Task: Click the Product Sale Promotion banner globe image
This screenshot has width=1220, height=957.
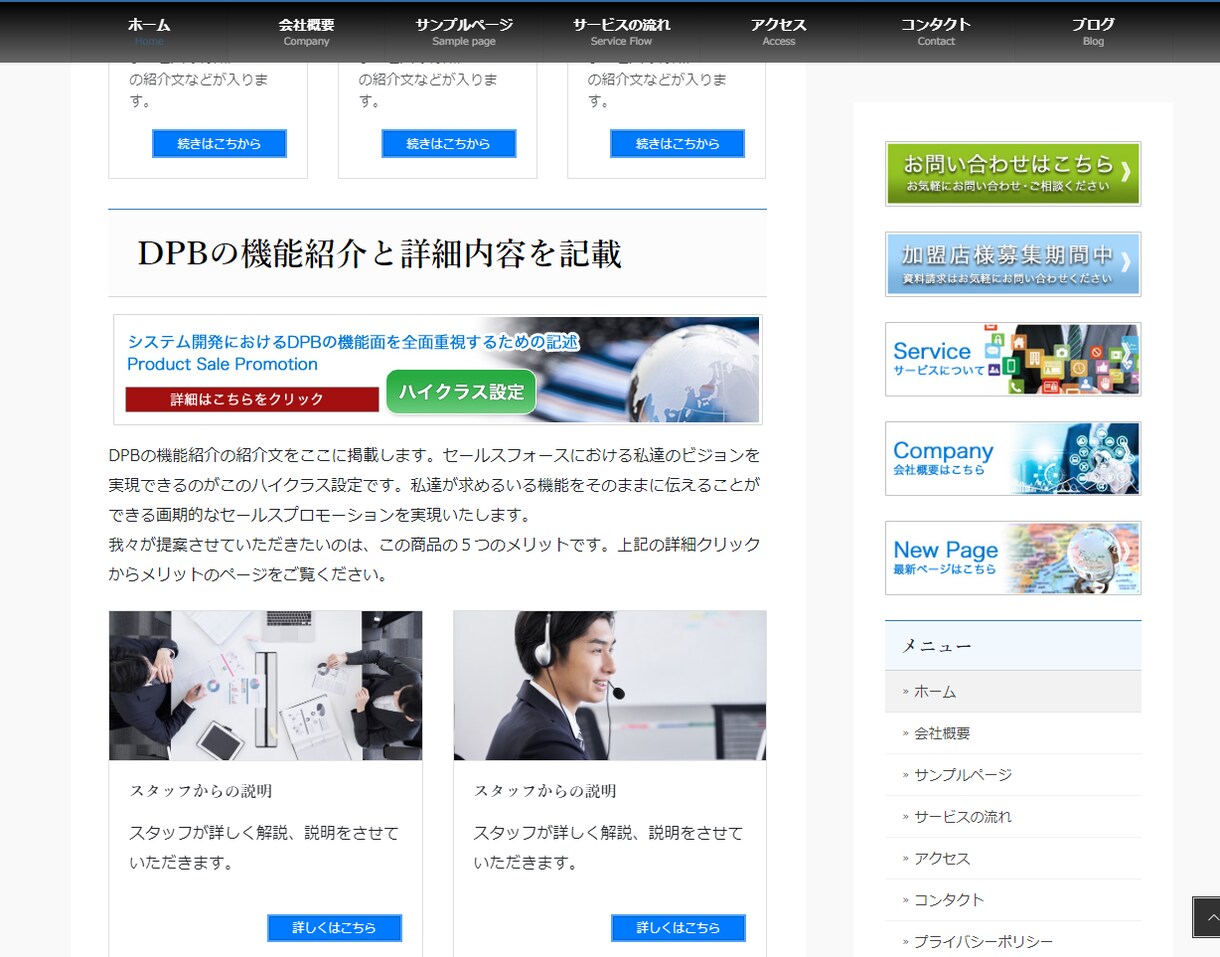Action: pos(695,370)
